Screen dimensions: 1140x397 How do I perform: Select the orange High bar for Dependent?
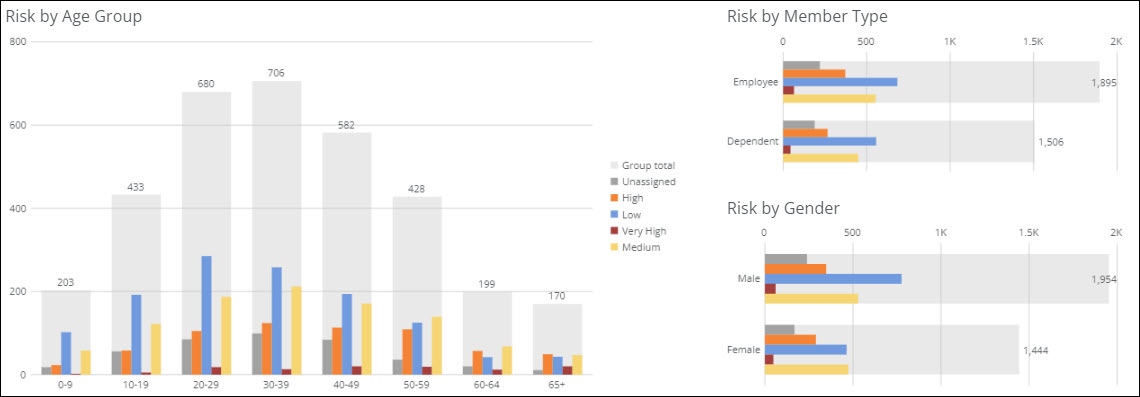(x=806, y=133)
